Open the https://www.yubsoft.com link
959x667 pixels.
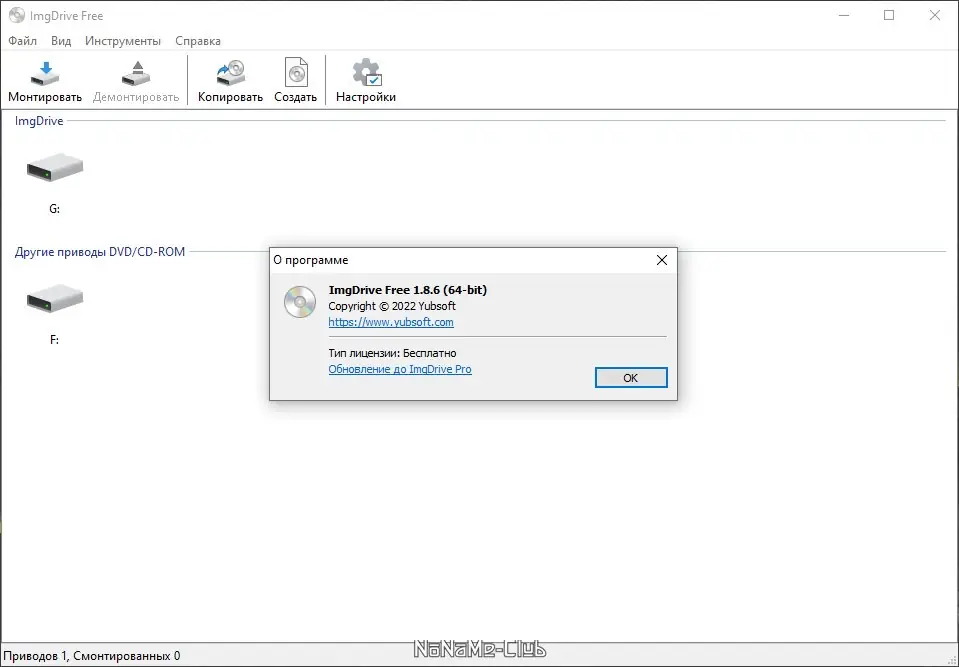click(x=391, y=322)
